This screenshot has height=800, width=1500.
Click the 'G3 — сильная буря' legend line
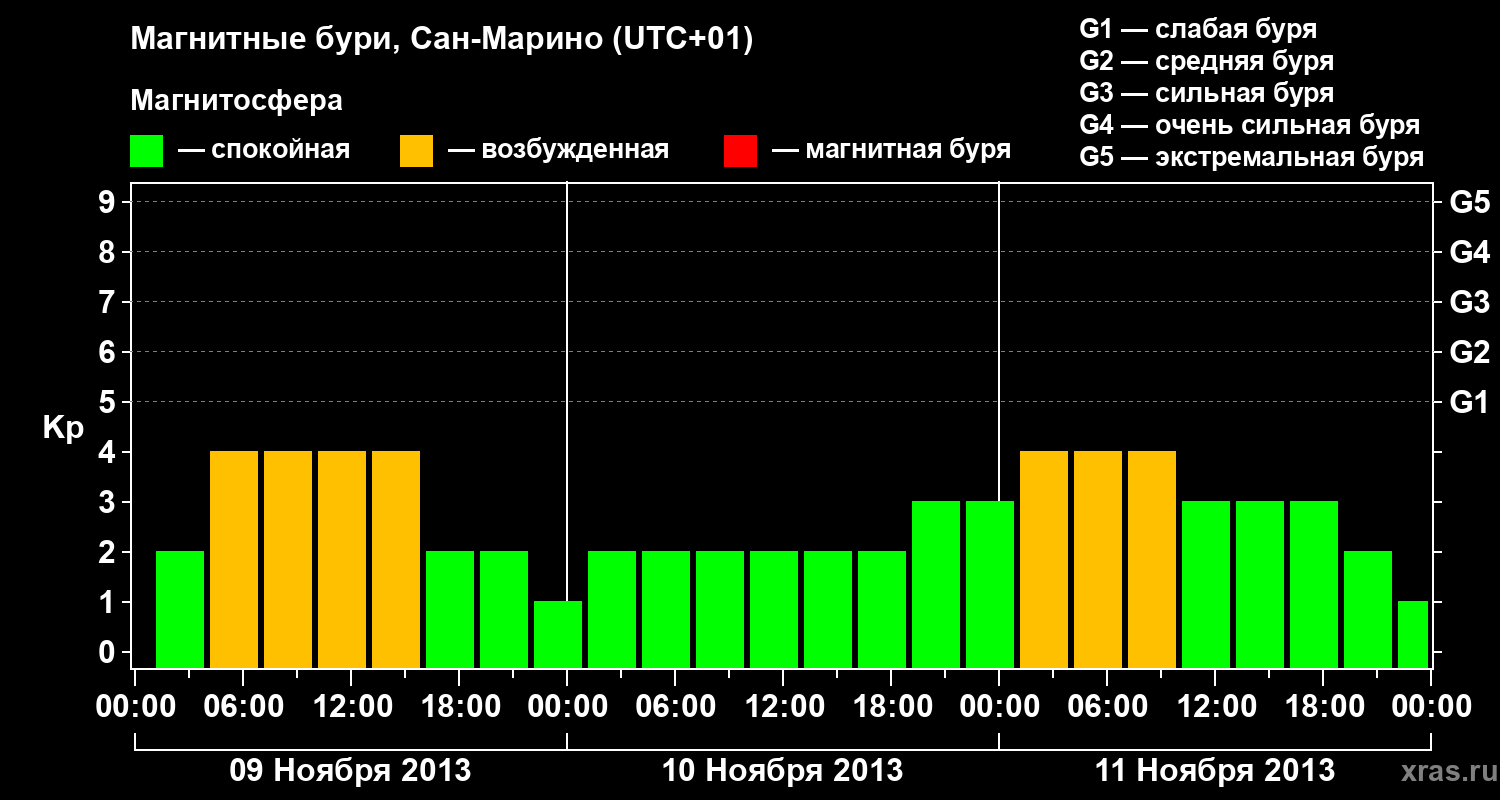(x=1206, y=93)
